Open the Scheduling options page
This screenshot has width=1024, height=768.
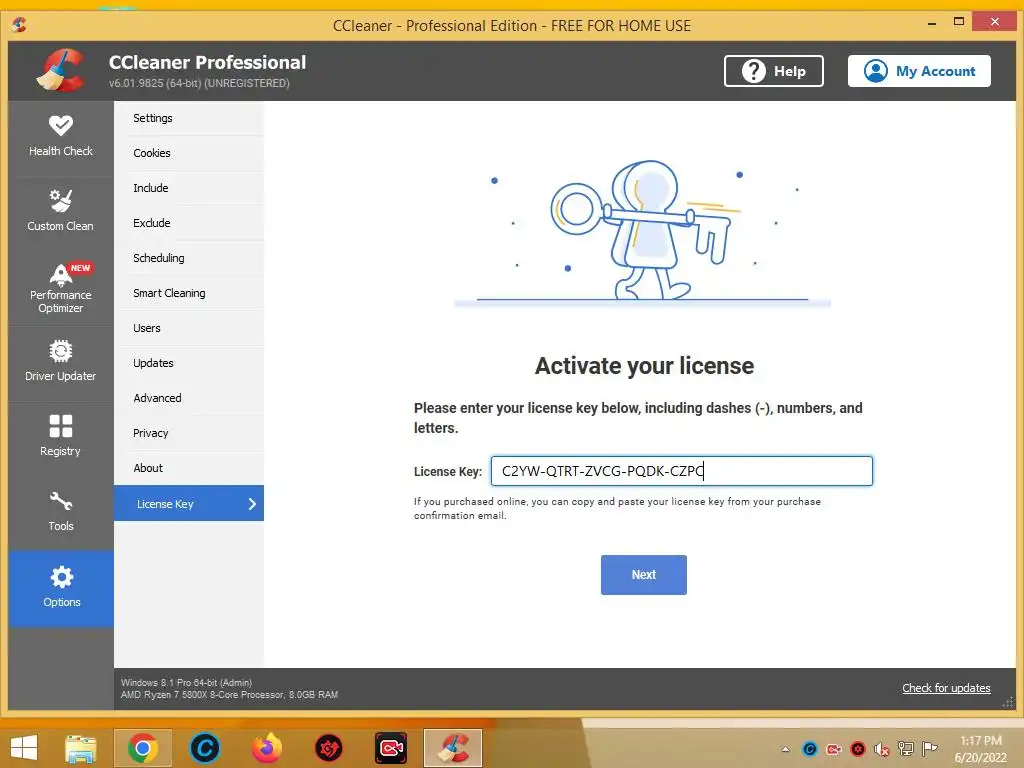click(189, 258)
